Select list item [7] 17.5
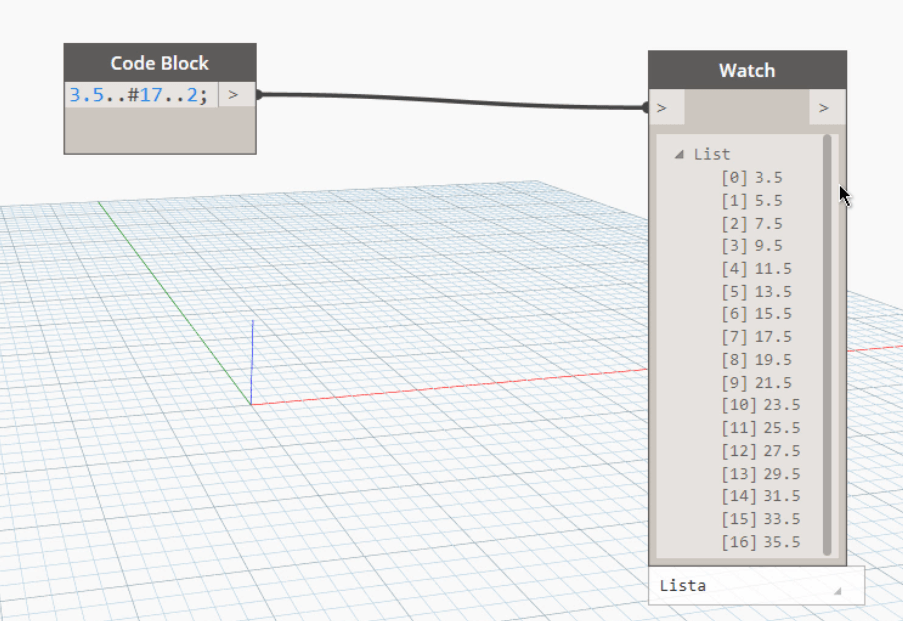 point(757,337)
